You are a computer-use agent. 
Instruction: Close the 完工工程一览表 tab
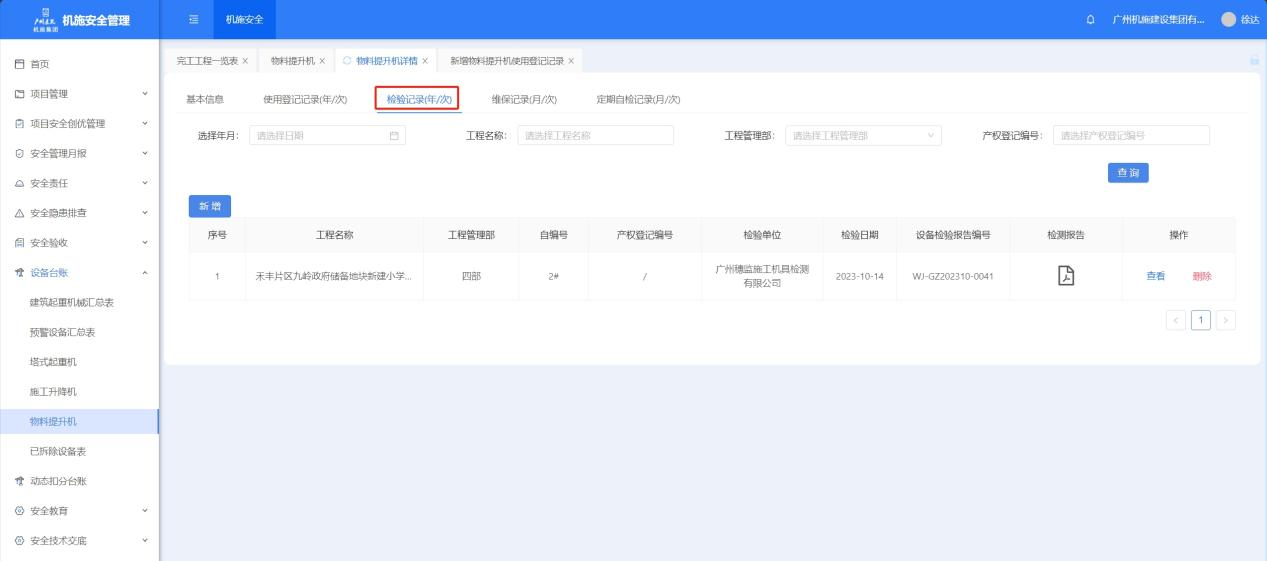245,62
